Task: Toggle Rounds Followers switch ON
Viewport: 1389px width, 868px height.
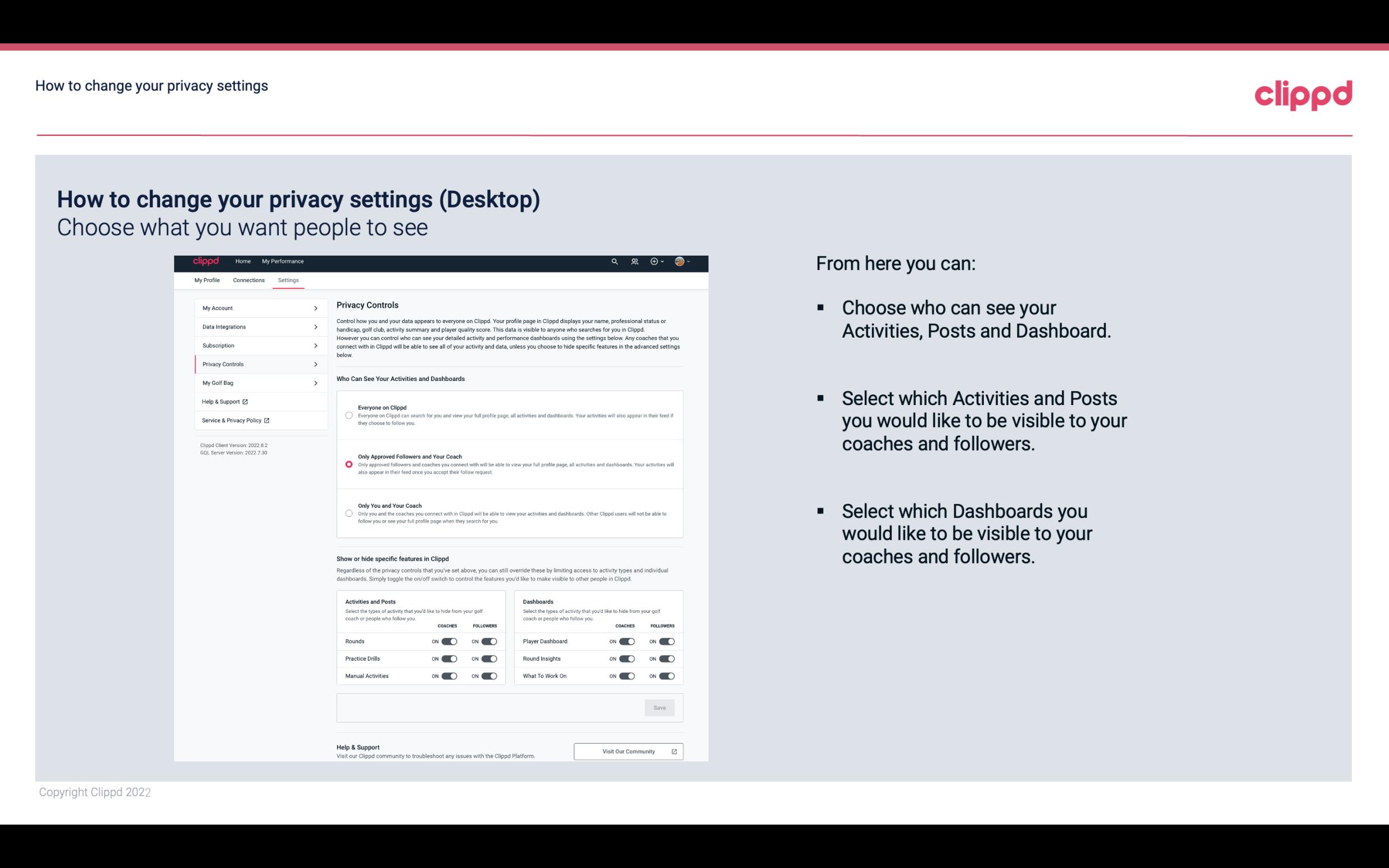Action: pos(489,641)
